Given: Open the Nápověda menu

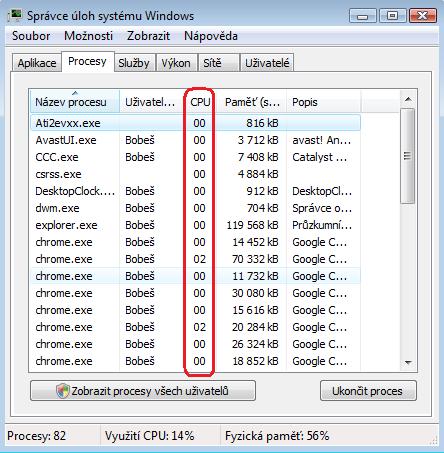Looking at the screenshot, I should (x=211, y=36).
